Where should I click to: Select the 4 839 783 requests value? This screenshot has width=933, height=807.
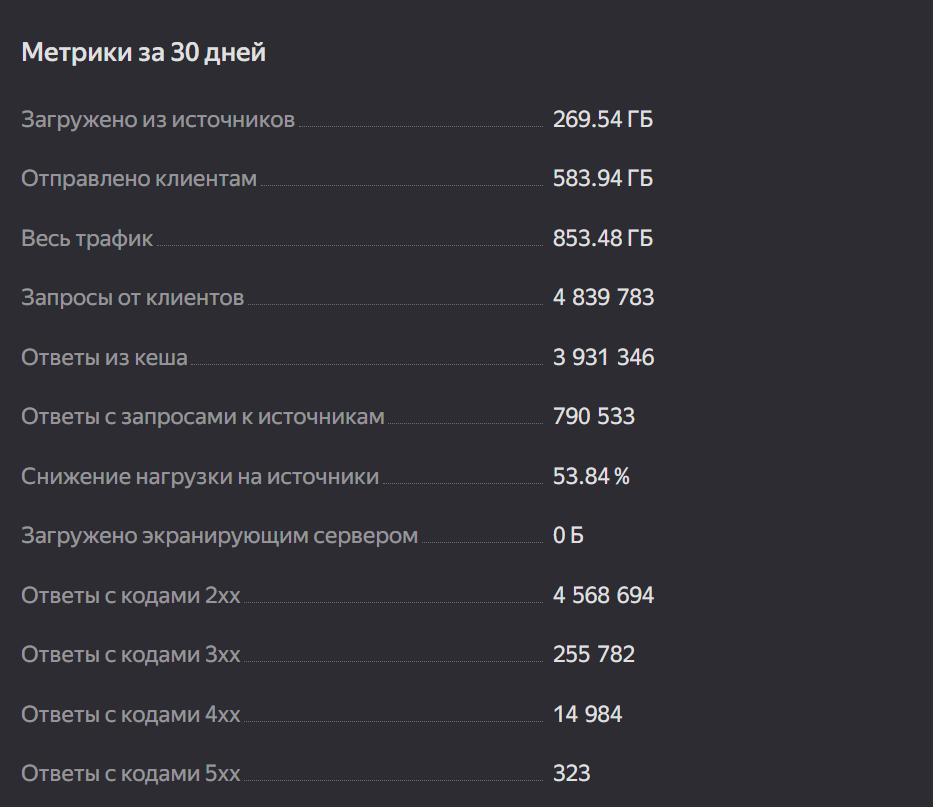click(603, 298)
